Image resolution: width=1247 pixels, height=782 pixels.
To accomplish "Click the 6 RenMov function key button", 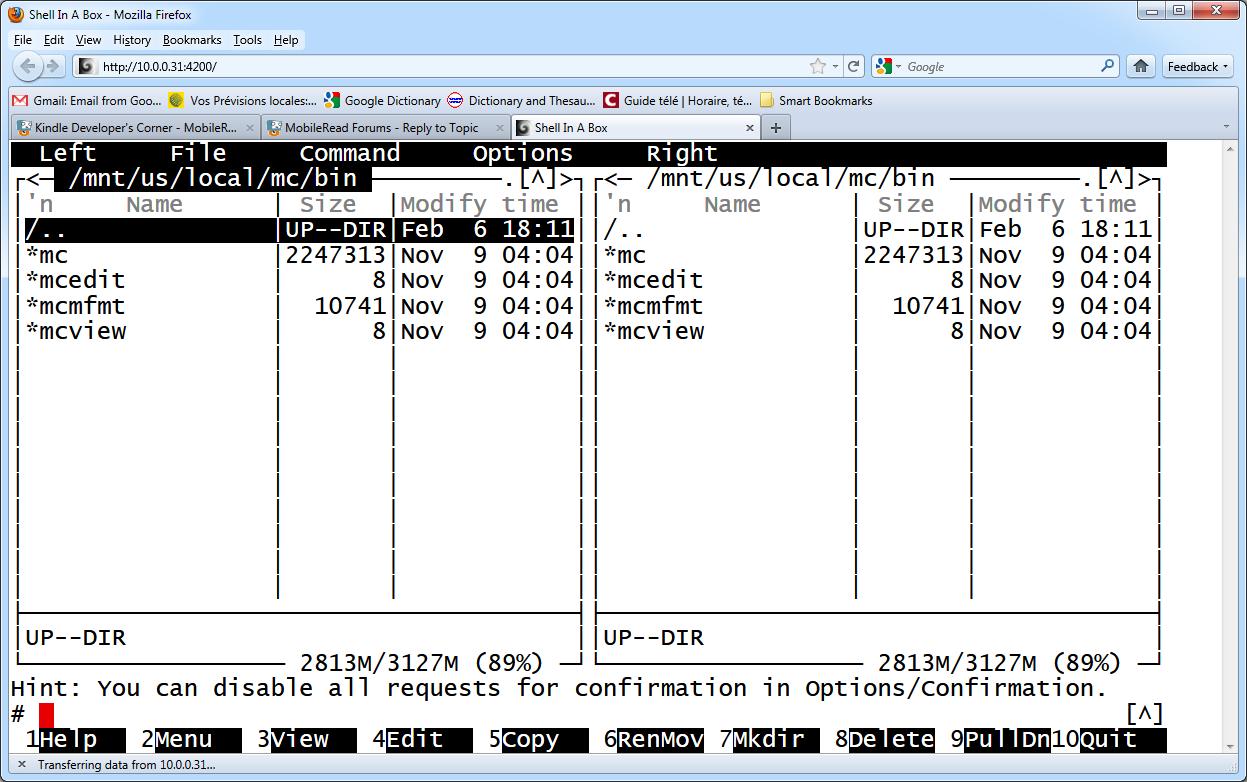I will click(x=654, y=740).
